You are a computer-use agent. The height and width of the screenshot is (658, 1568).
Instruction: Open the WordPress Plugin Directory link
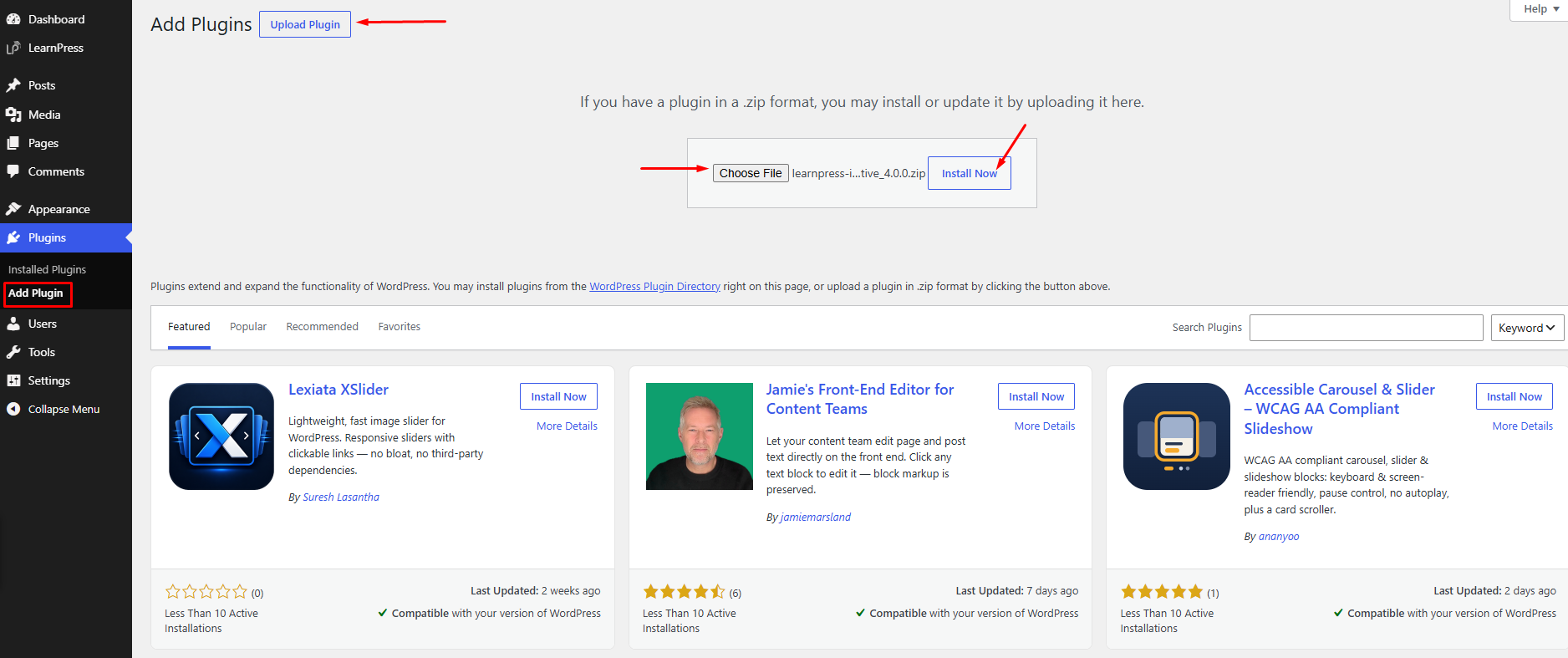654,287
